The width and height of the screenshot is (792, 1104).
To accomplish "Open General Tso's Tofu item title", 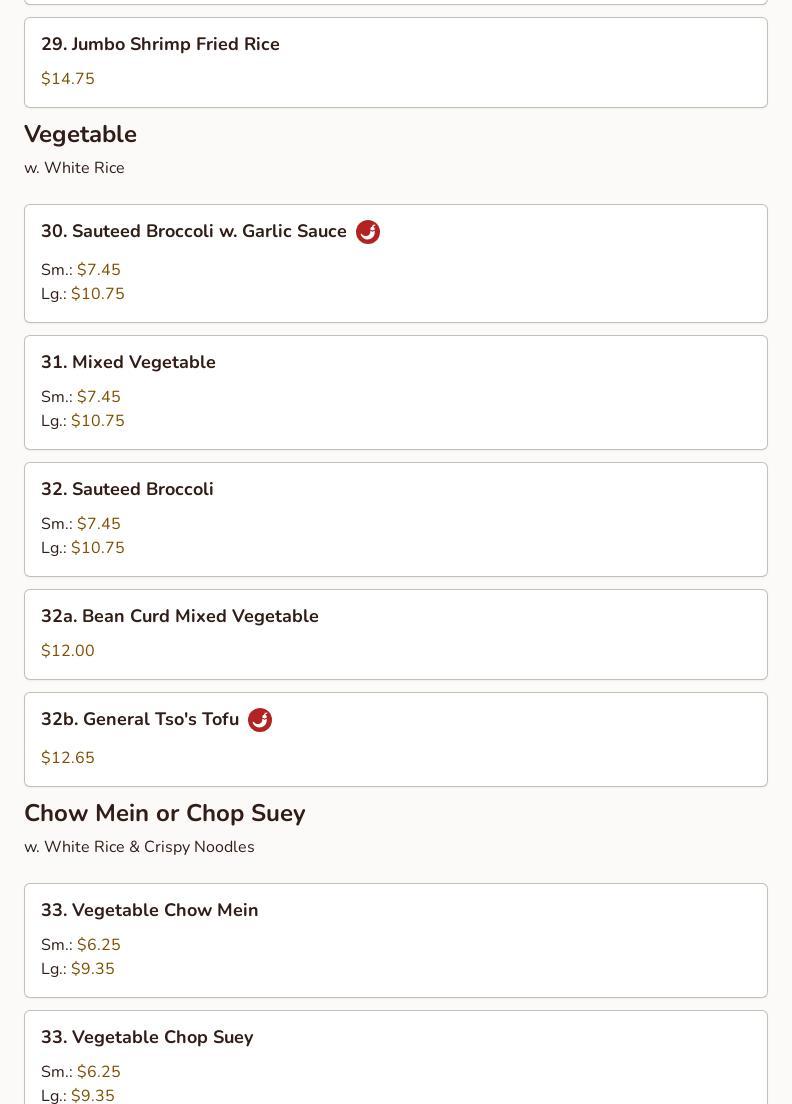I will pos(140,720).
